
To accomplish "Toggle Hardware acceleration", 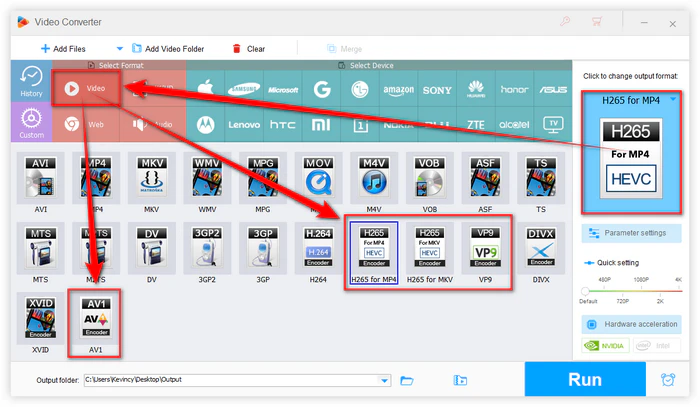I will click(x=631, y=324).
